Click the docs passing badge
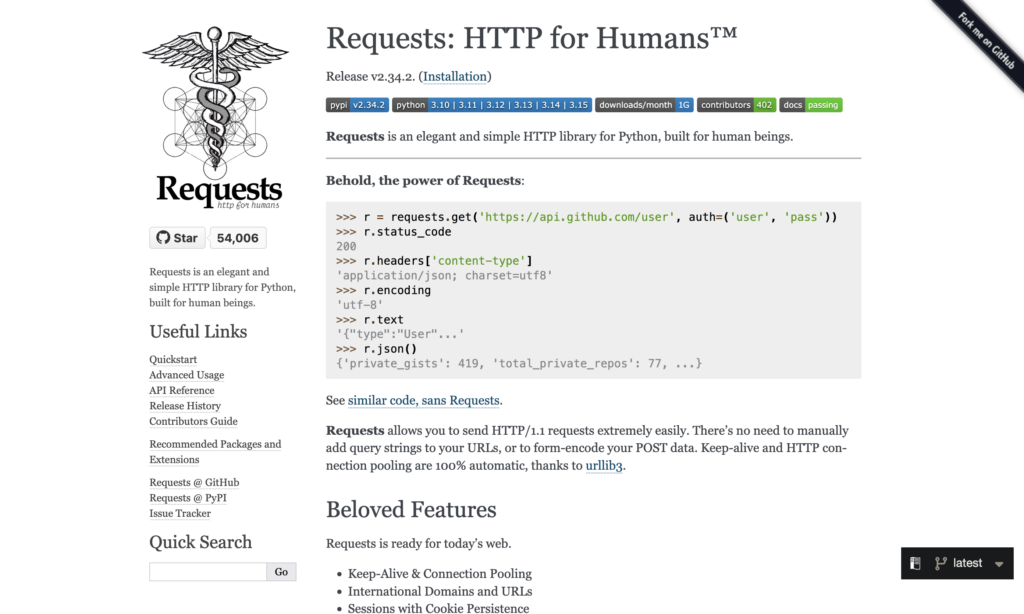 [810, 105]
